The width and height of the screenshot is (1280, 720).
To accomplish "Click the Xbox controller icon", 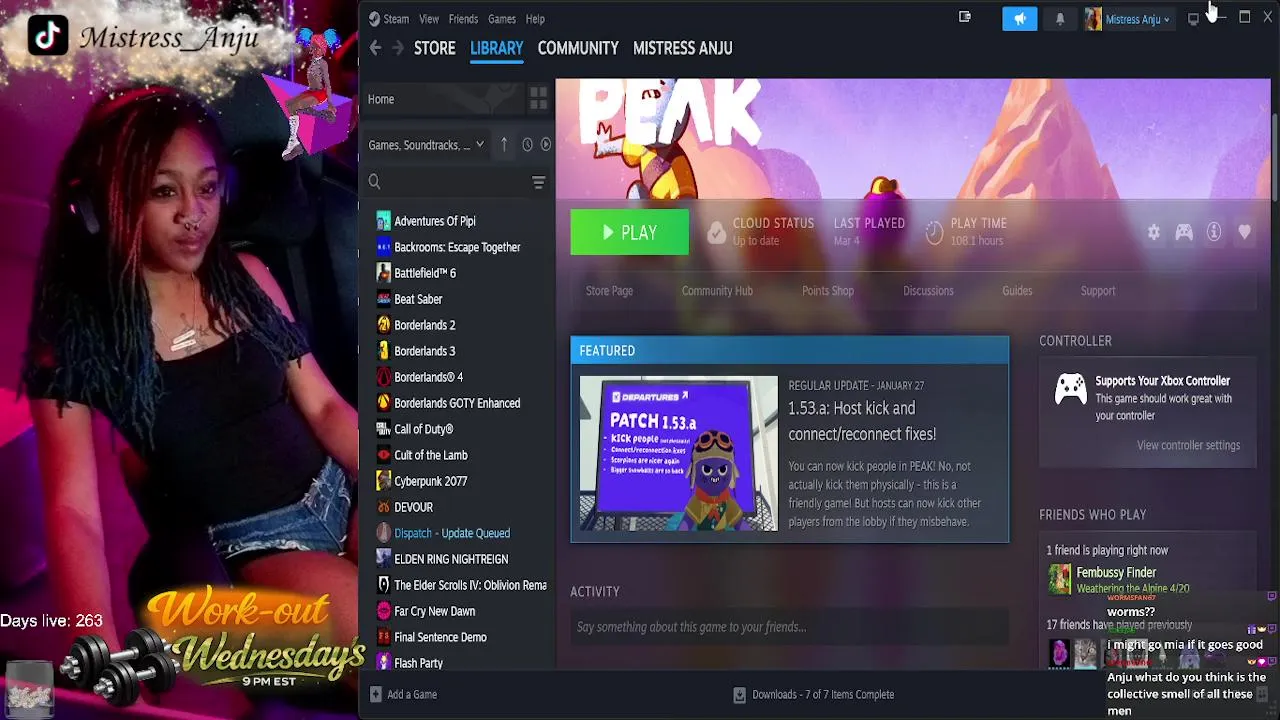I will [x=1071, y=390].
